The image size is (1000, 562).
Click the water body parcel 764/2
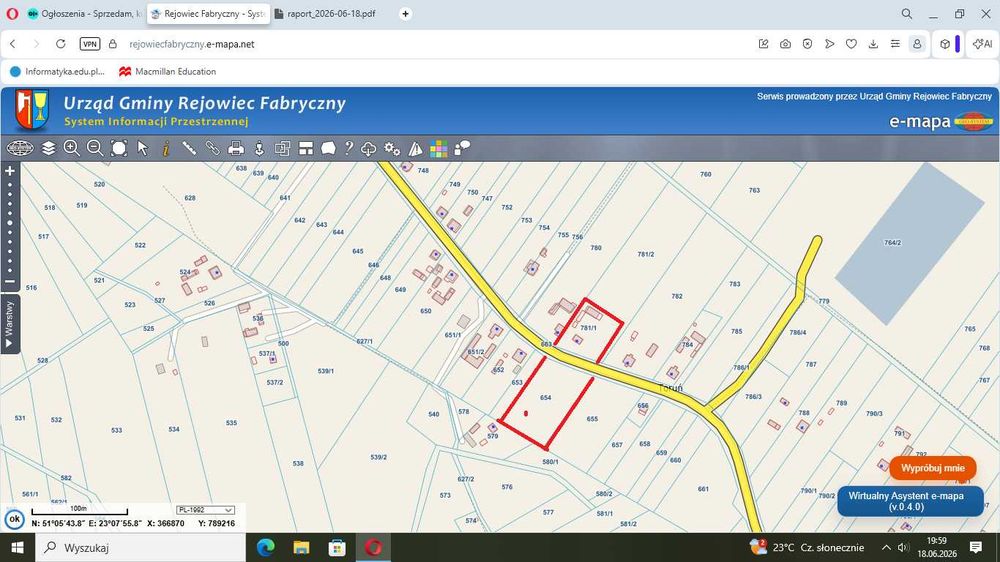909,243
